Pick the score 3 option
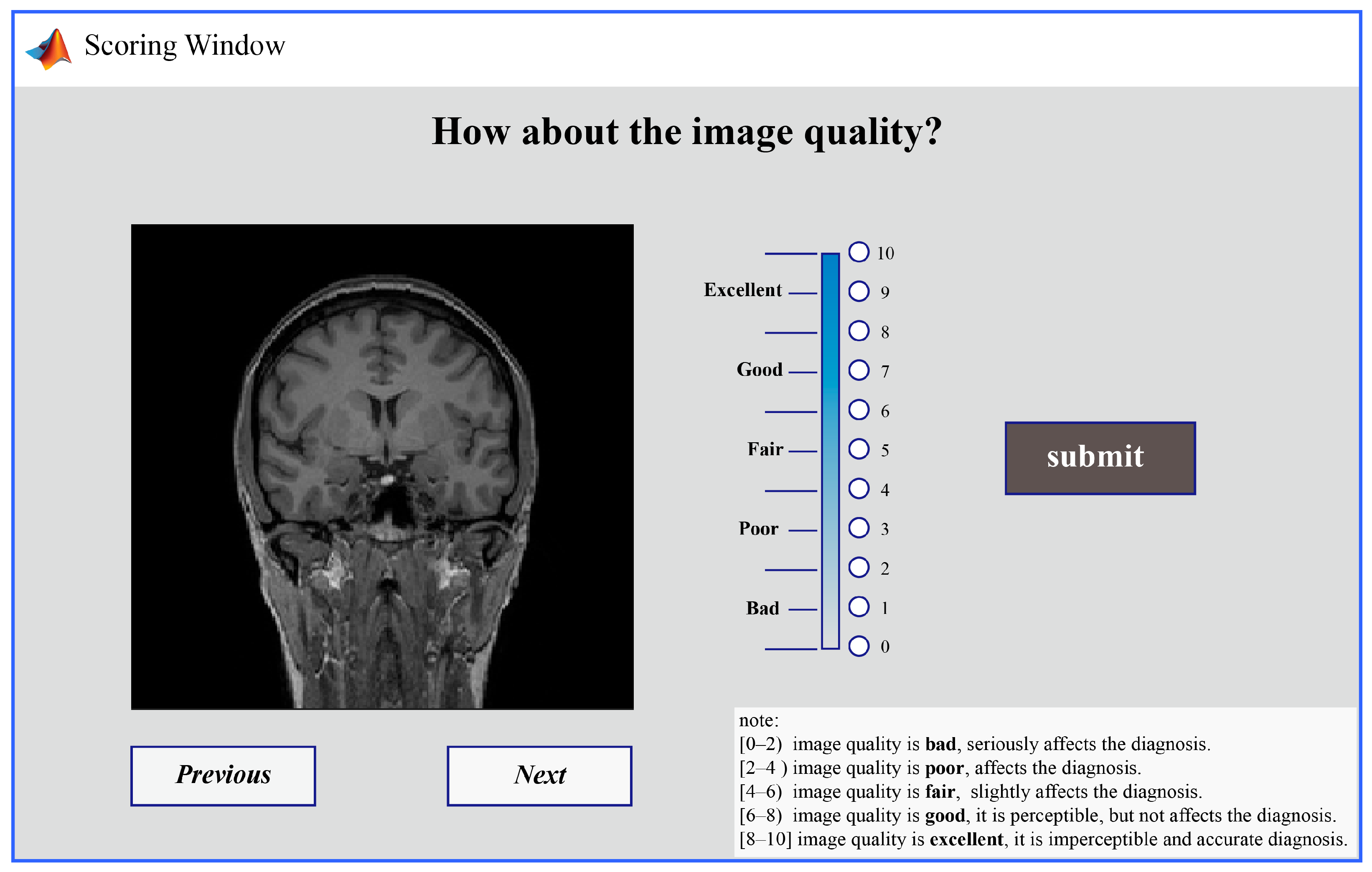 click(859, 527)
